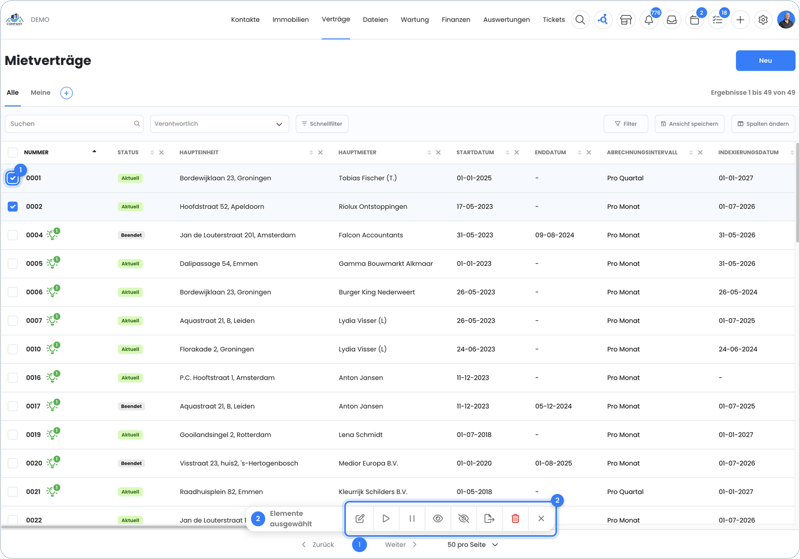The width and height of the screenshot is (800, 559).
Task: Uncheck the checkbox for contract 0001
Action: pyautogui.click(x=13, y=178)
